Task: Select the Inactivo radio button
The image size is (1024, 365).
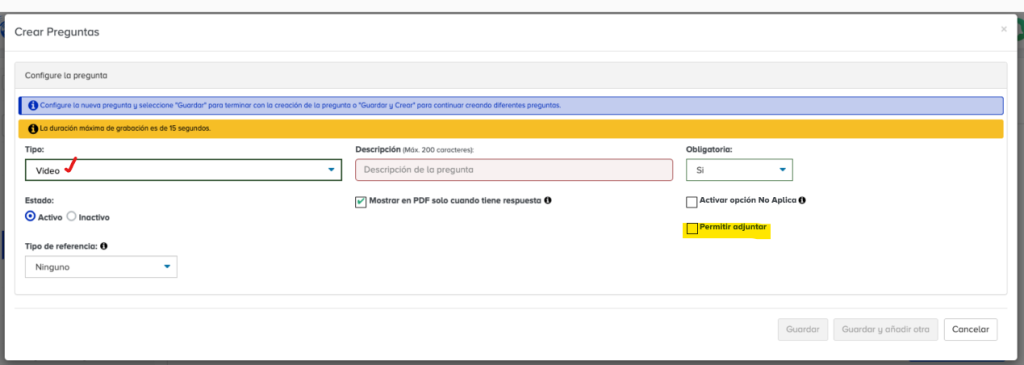Action: pyautogui.click(x=72, y=216)
